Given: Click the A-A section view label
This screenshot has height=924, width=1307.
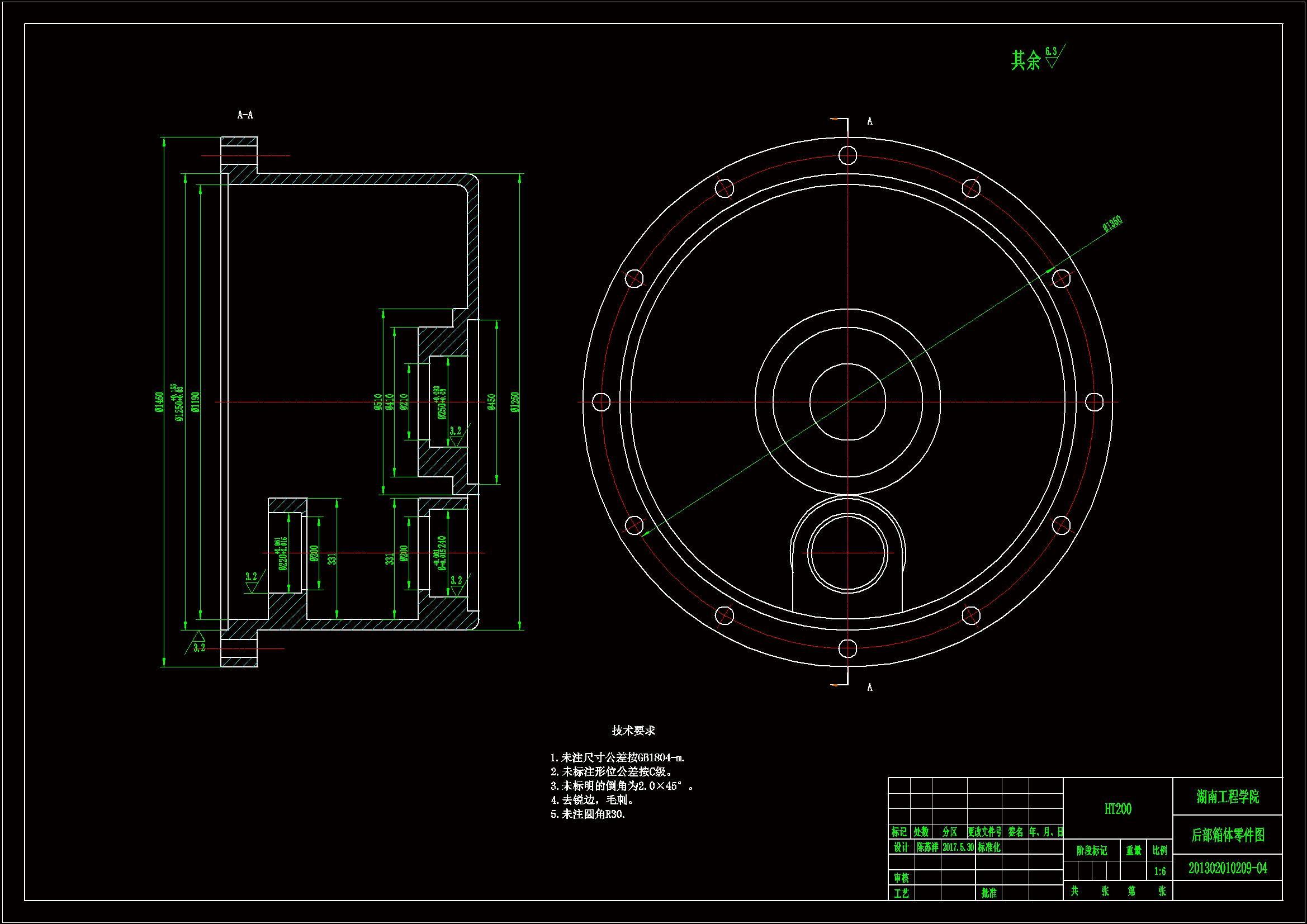Looking at the screenshot, I should 245,115.
